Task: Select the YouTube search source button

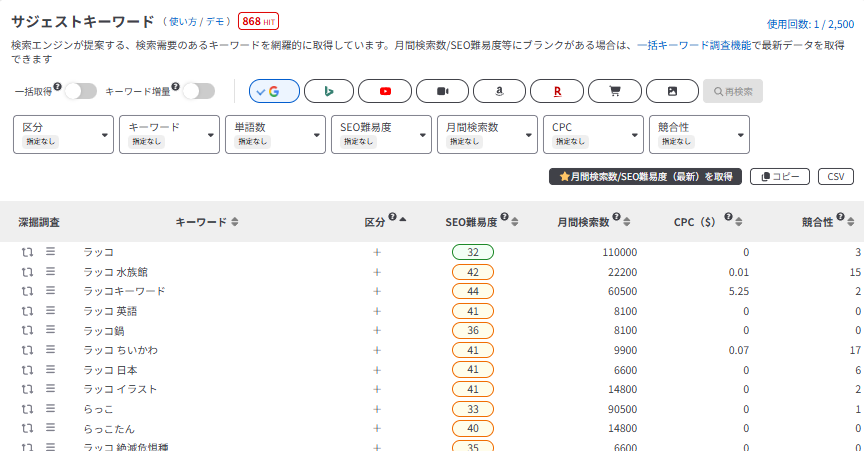Action: coord(385,92)
